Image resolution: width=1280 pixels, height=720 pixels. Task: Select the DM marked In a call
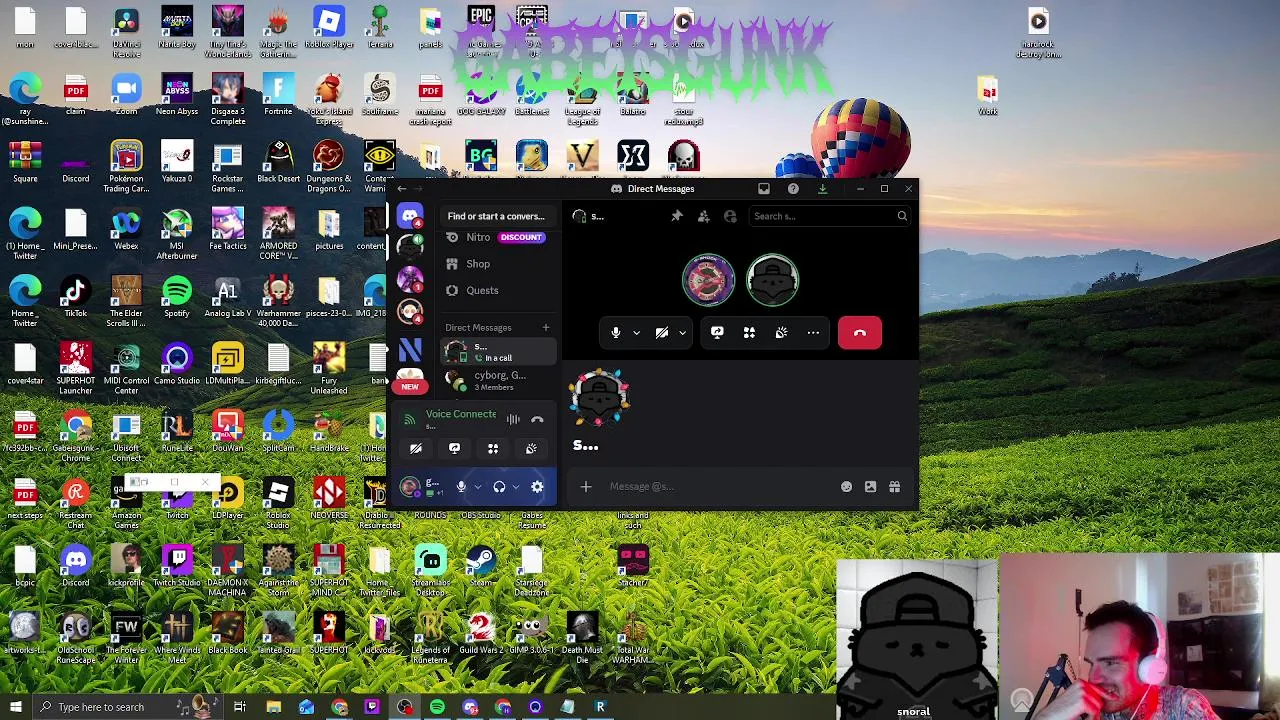coord(497,352)
